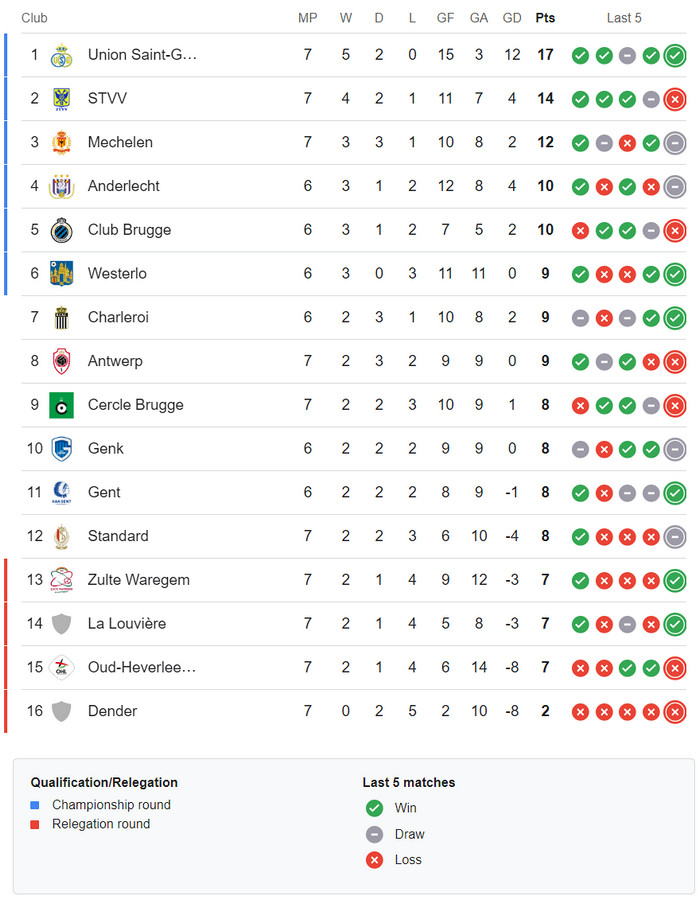Click the STVV club crest

pyautogui.click(x=61, y=99)
